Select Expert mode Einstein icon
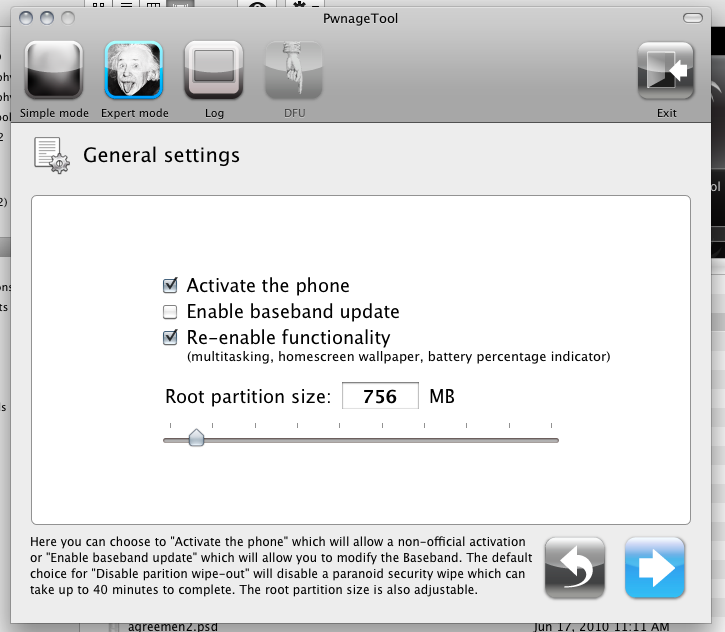 [x=134, y=70]
